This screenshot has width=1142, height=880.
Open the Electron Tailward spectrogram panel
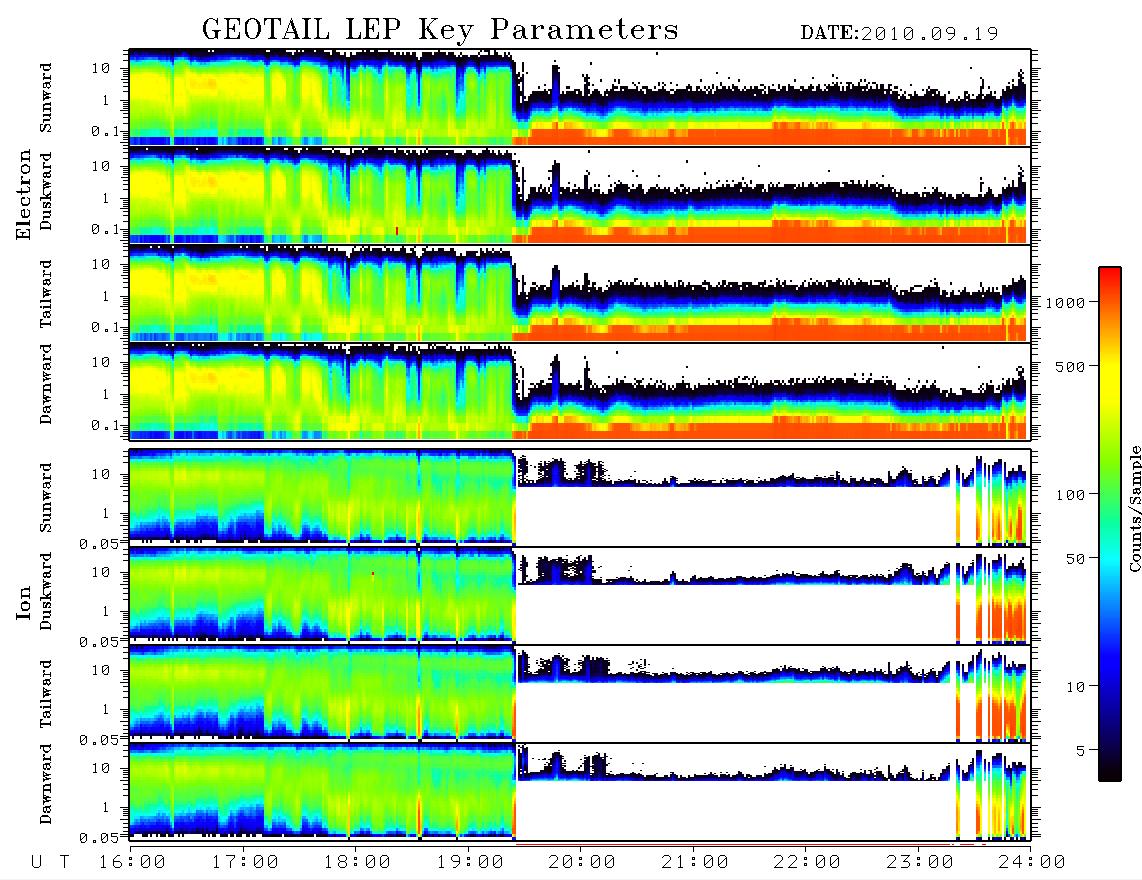tap(580, 294)
